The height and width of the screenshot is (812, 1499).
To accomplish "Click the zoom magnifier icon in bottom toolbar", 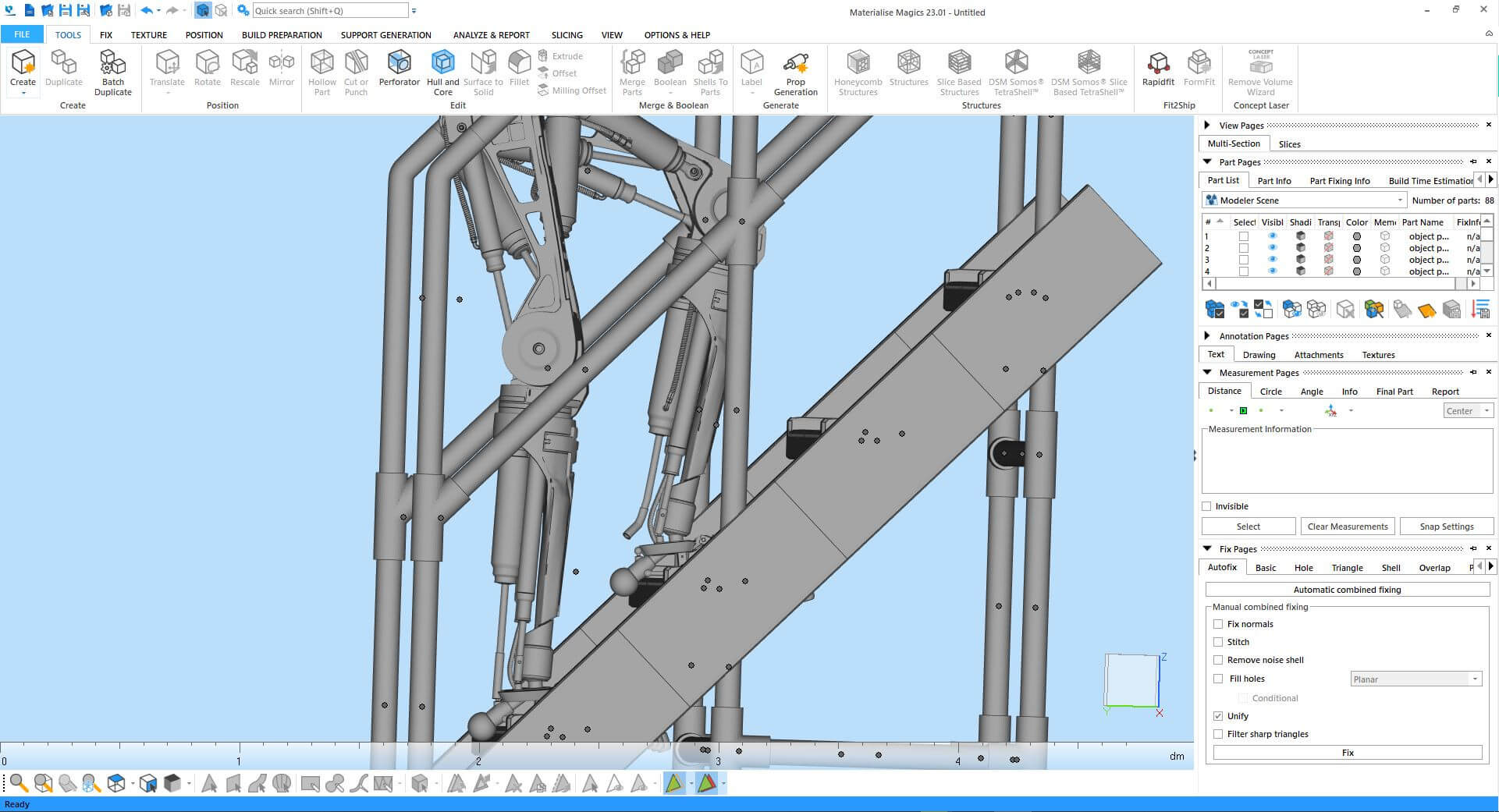I will coord(19,783).
